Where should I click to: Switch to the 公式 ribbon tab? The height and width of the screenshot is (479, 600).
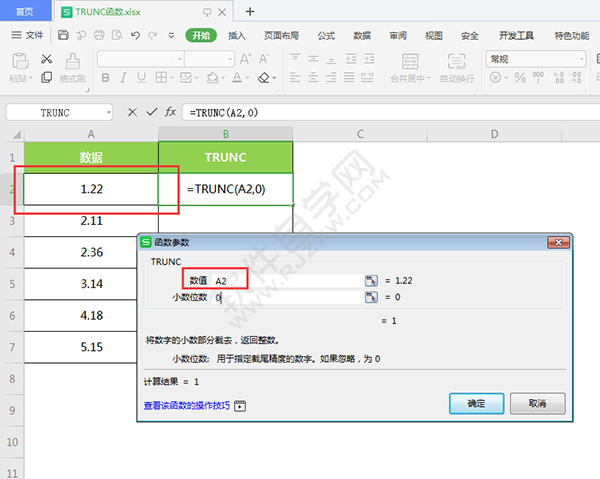pos(326,35)
